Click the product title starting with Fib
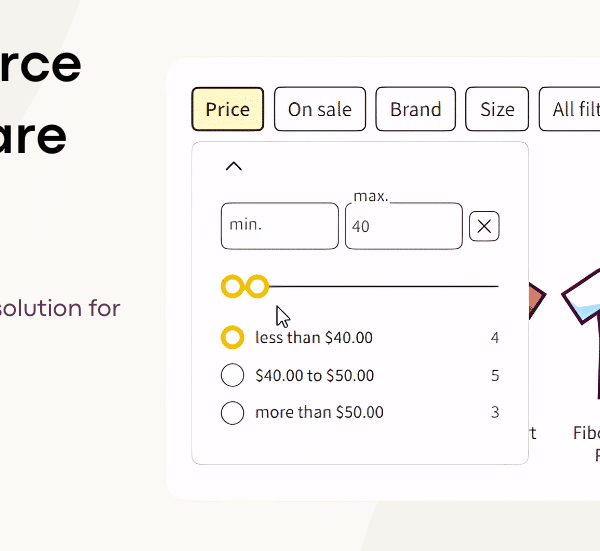Screen dimensions: 600x551 click(586, 433)
